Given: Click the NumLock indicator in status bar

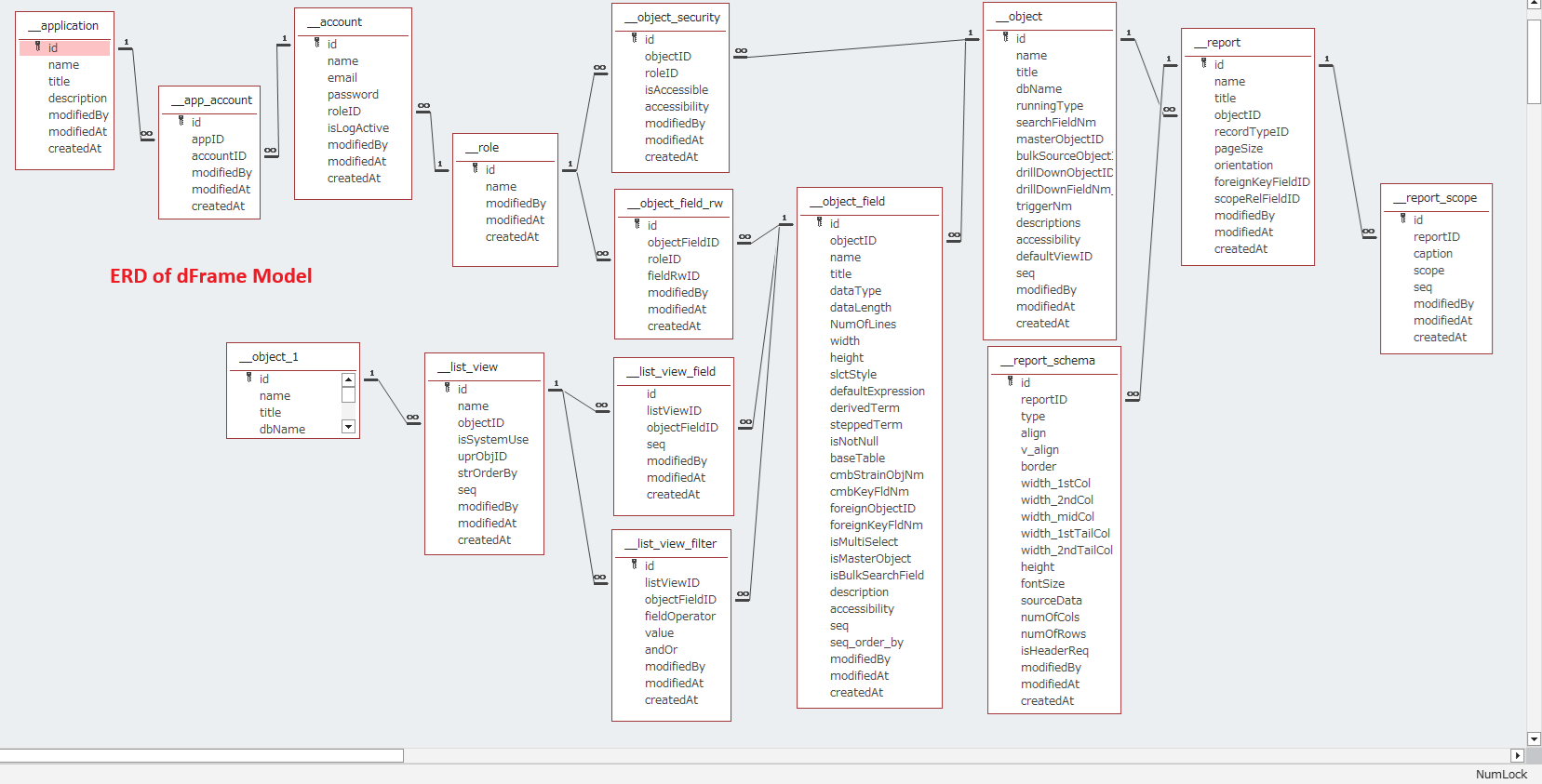Looking at the screenshot, I should (x=1501, y=774).
